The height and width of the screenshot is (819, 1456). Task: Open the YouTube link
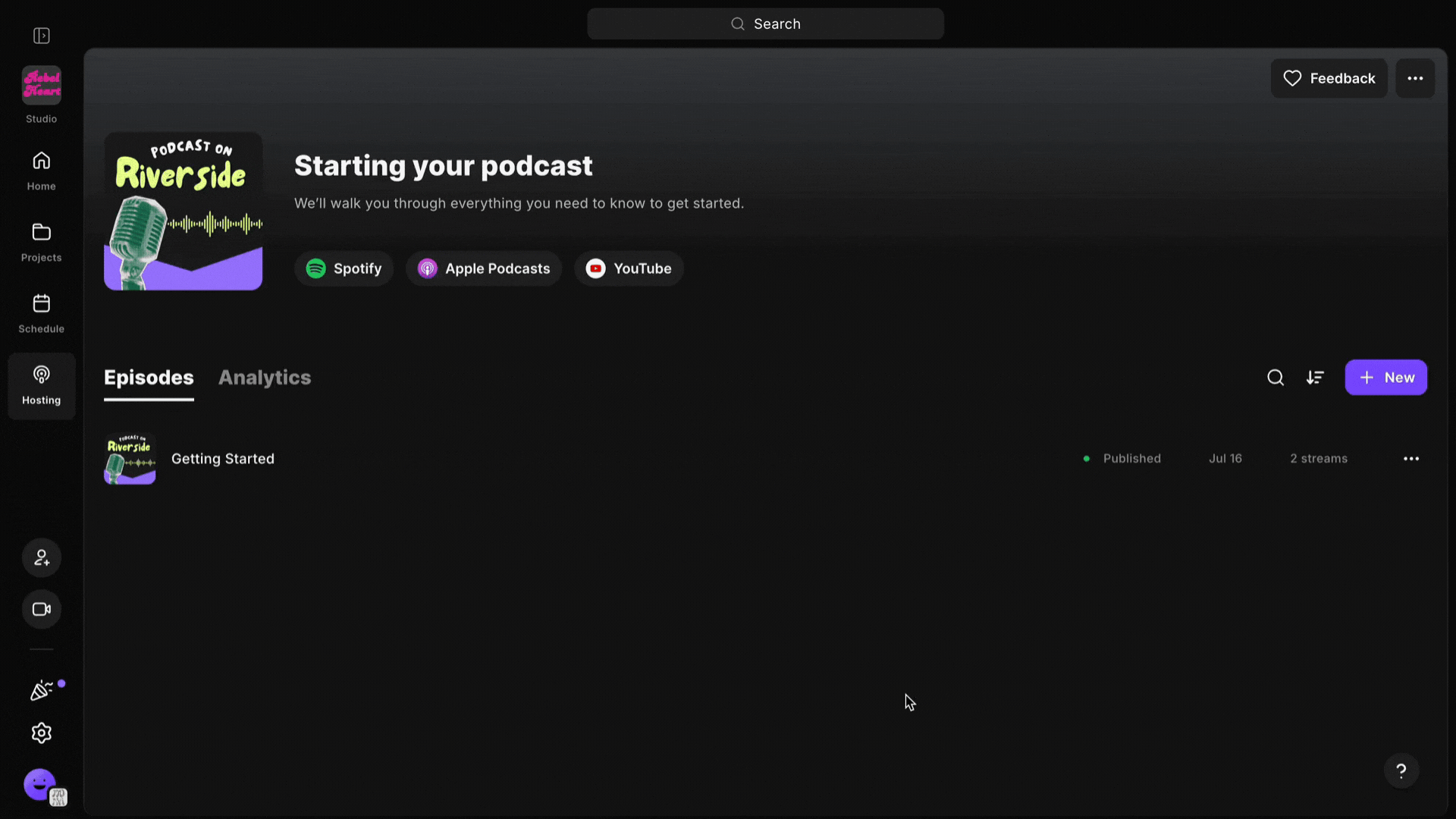pyautogui.click(x=629, y=268)
